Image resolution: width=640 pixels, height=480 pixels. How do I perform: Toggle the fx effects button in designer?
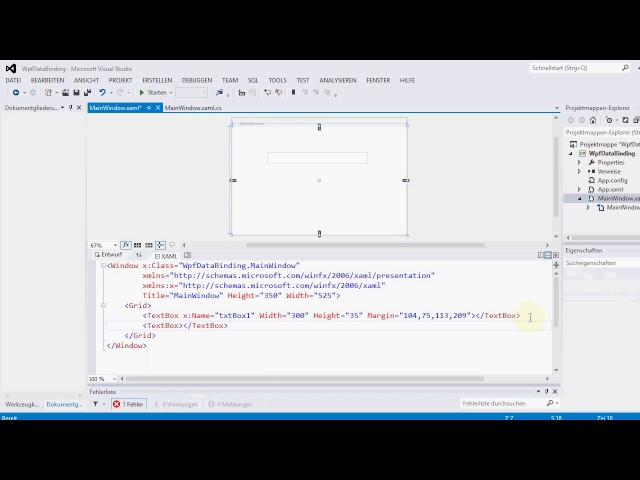point(126,245)
